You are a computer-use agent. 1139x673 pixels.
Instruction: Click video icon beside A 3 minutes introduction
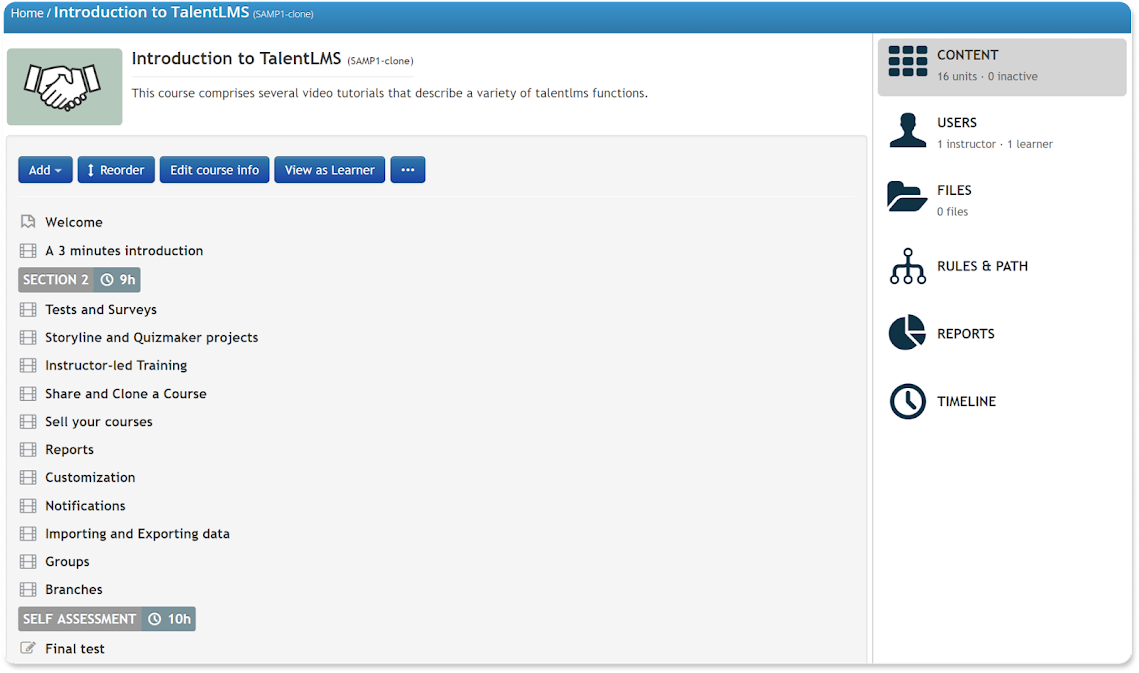[x=28, y=251]
